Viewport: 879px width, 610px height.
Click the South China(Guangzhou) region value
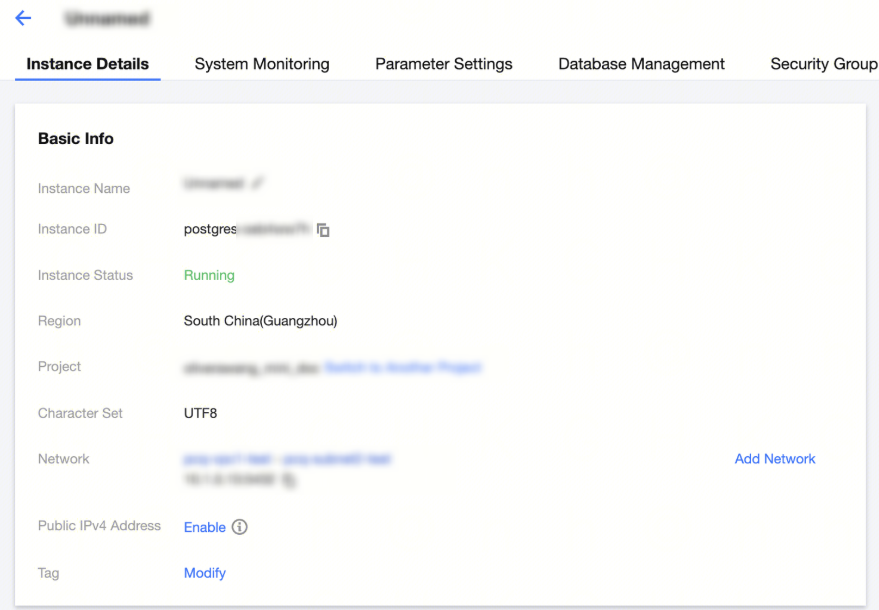(260, 321)
